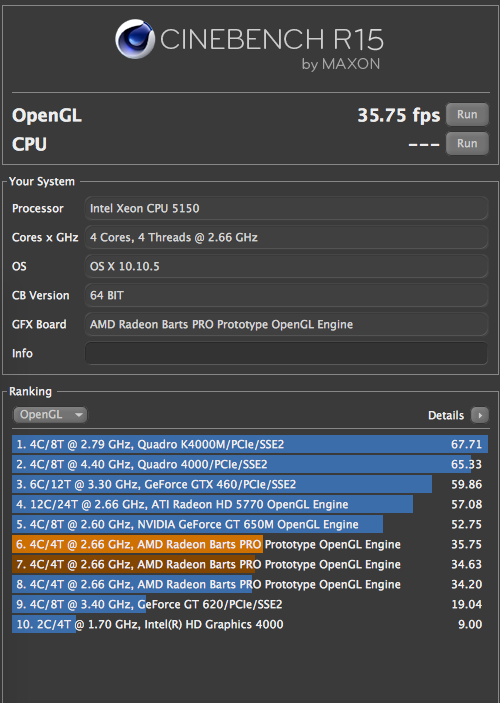Click the Ranking group heading
The width and height of the screenshot is (500, 703).
(x=30, y=391)
